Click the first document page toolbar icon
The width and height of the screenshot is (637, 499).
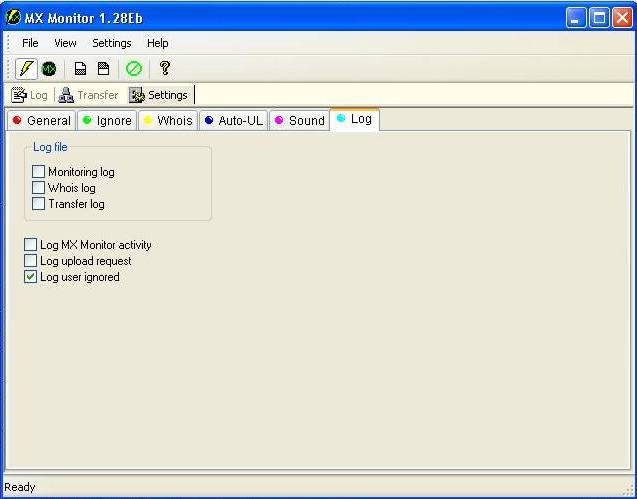(x=80, y=69)
